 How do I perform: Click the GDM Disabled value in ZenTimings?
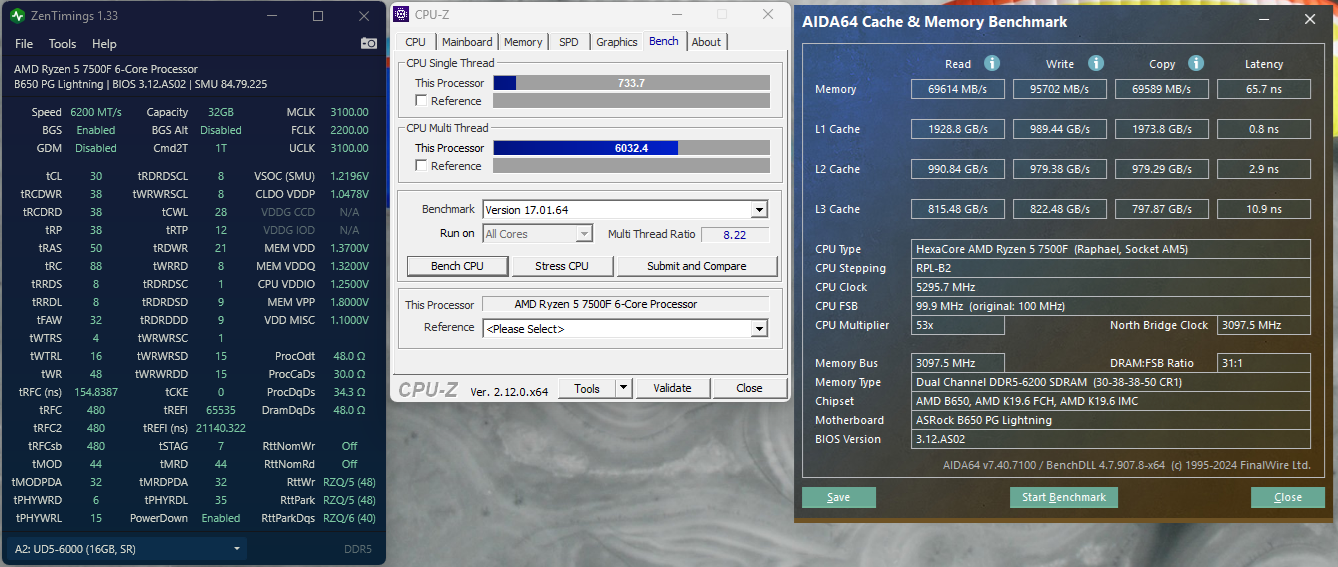click(x=96, y=148)
